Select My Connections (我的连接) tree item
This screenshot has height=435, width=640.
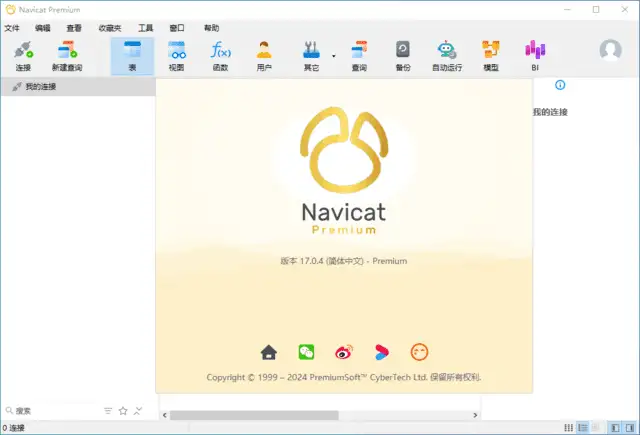click(x=78, y=87)
